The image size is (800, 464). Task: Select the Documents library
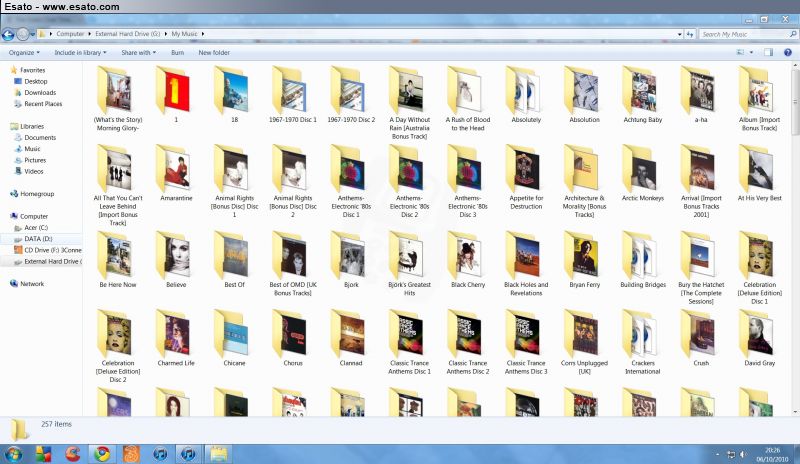coord(40,137)
